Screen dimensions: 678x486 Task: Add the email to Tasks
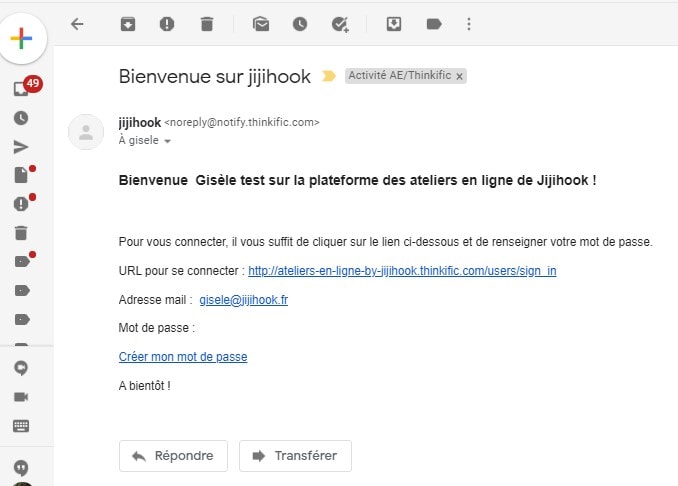click(340, 25)
